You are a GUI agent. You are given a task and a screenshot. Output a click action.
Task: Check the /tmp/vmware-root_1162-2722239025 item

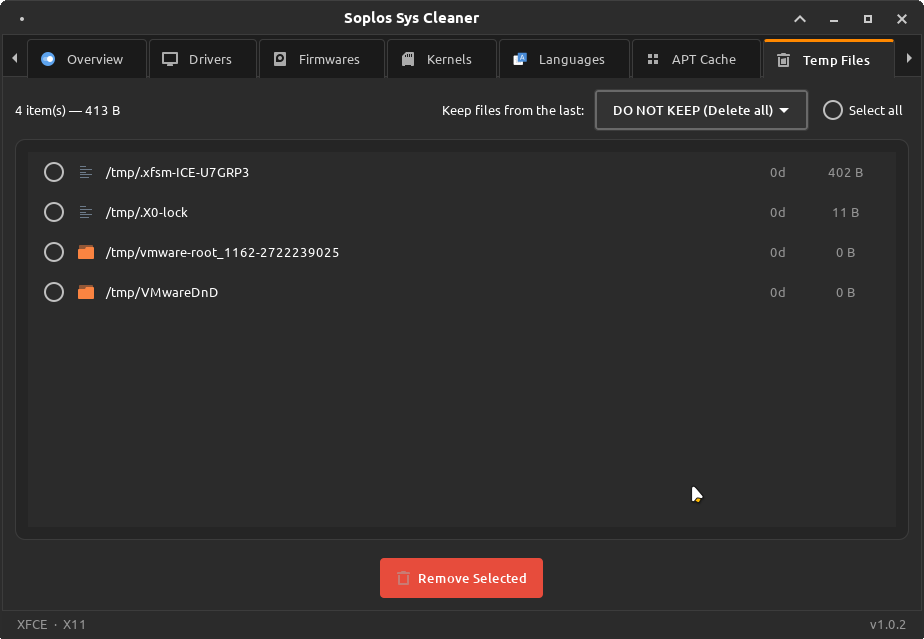54,252
